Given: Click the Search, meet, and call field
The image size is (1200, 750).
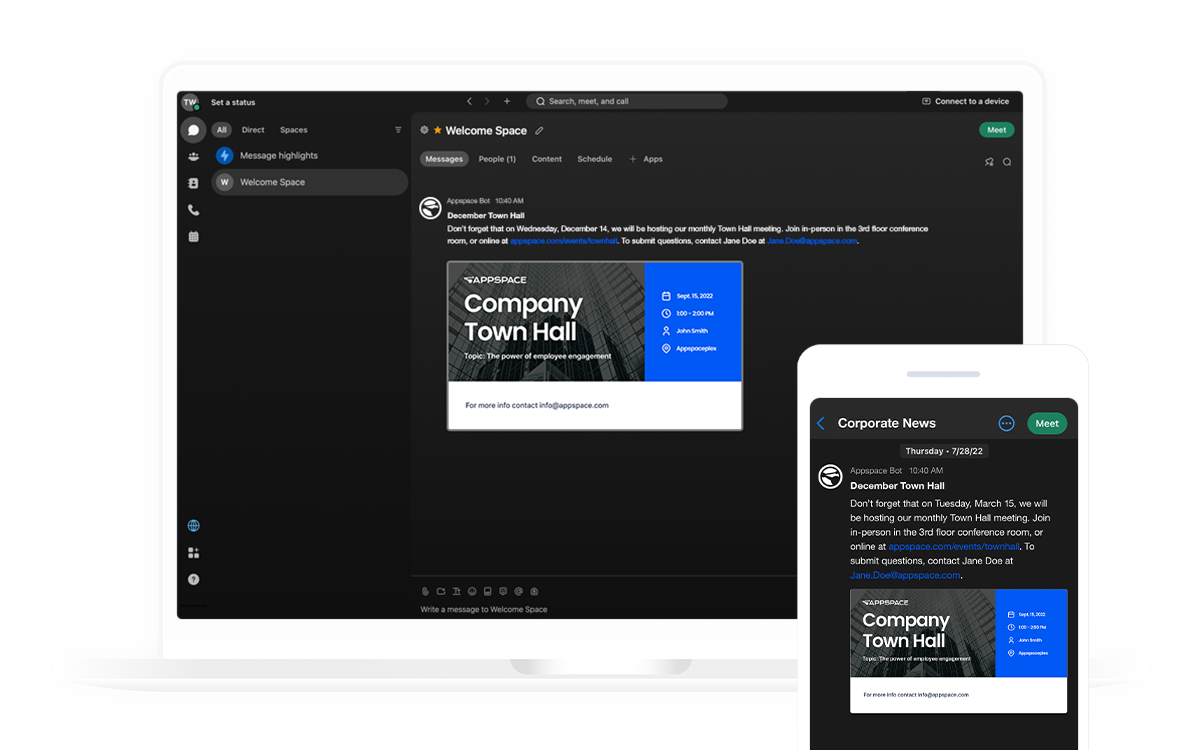Looking at the screenshot, I should (627, 101).
